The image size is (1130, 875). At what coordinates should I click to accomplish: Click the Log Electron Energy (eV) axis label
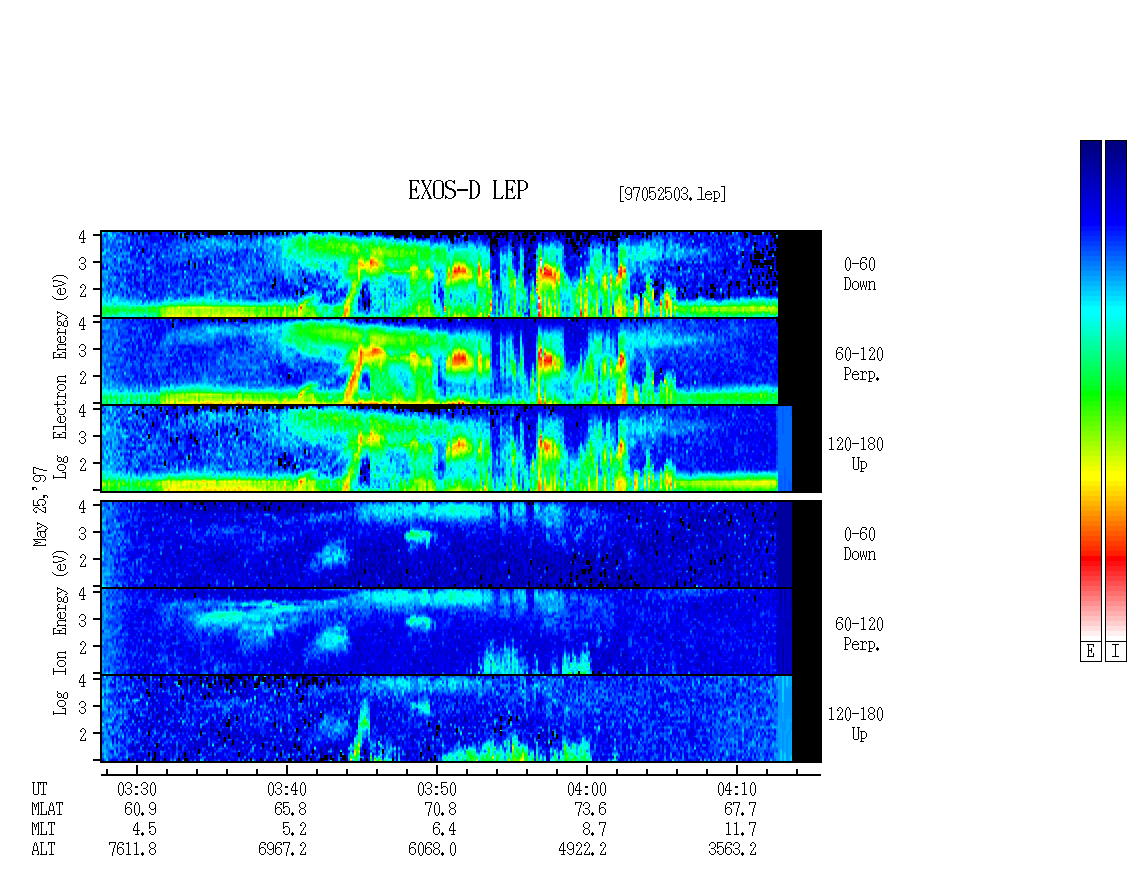[61, 376]
